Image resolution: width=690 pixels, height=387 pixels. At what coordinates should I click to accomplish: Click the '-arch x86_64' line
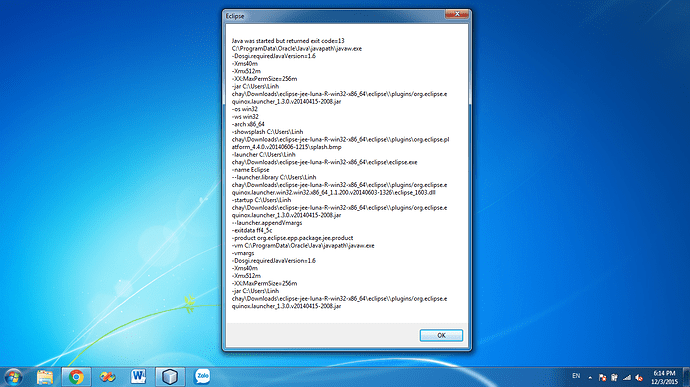248,124
